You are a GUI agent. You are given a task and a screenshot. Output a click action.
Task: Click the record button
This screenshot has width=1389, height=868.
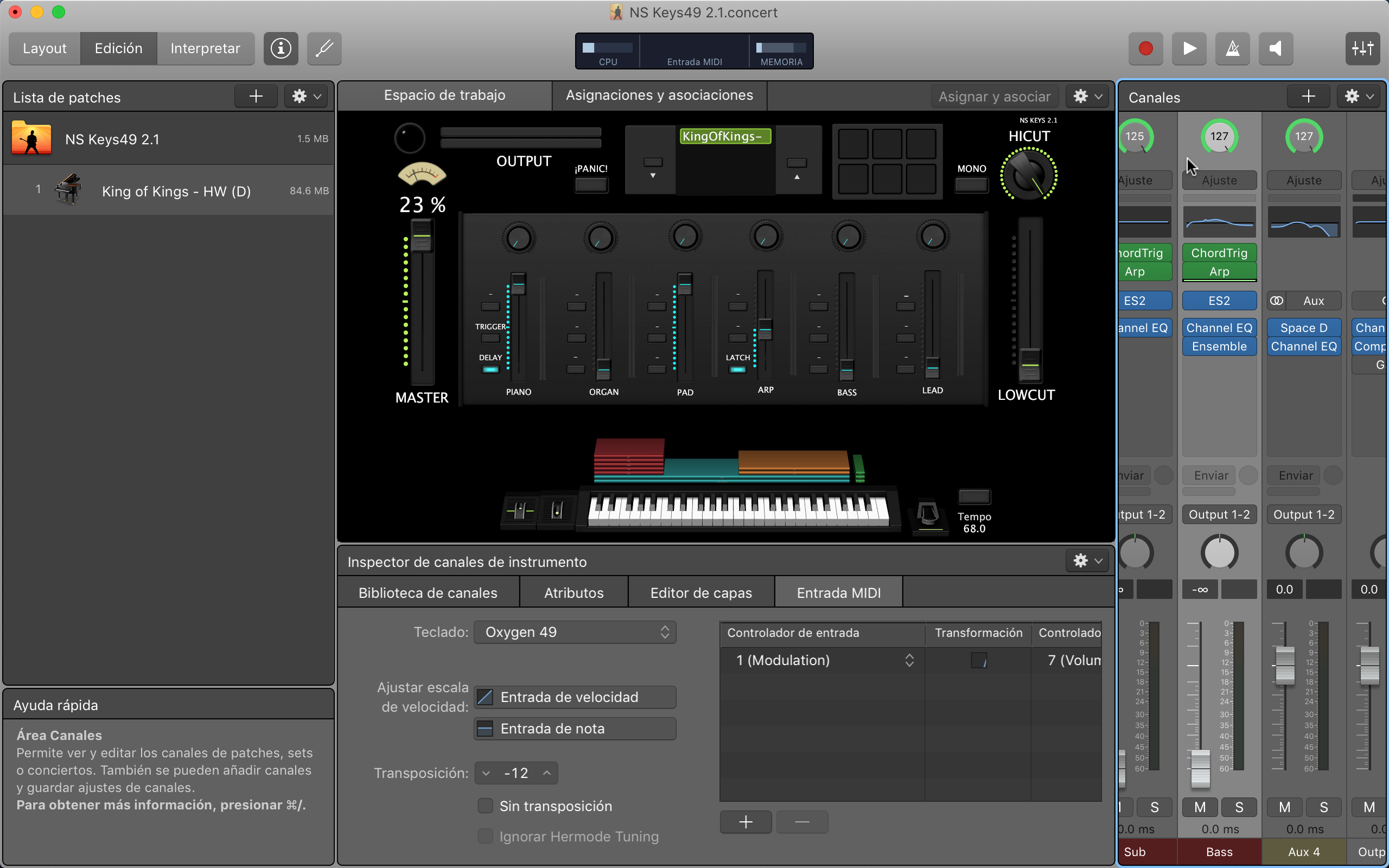pos(1145,48)
